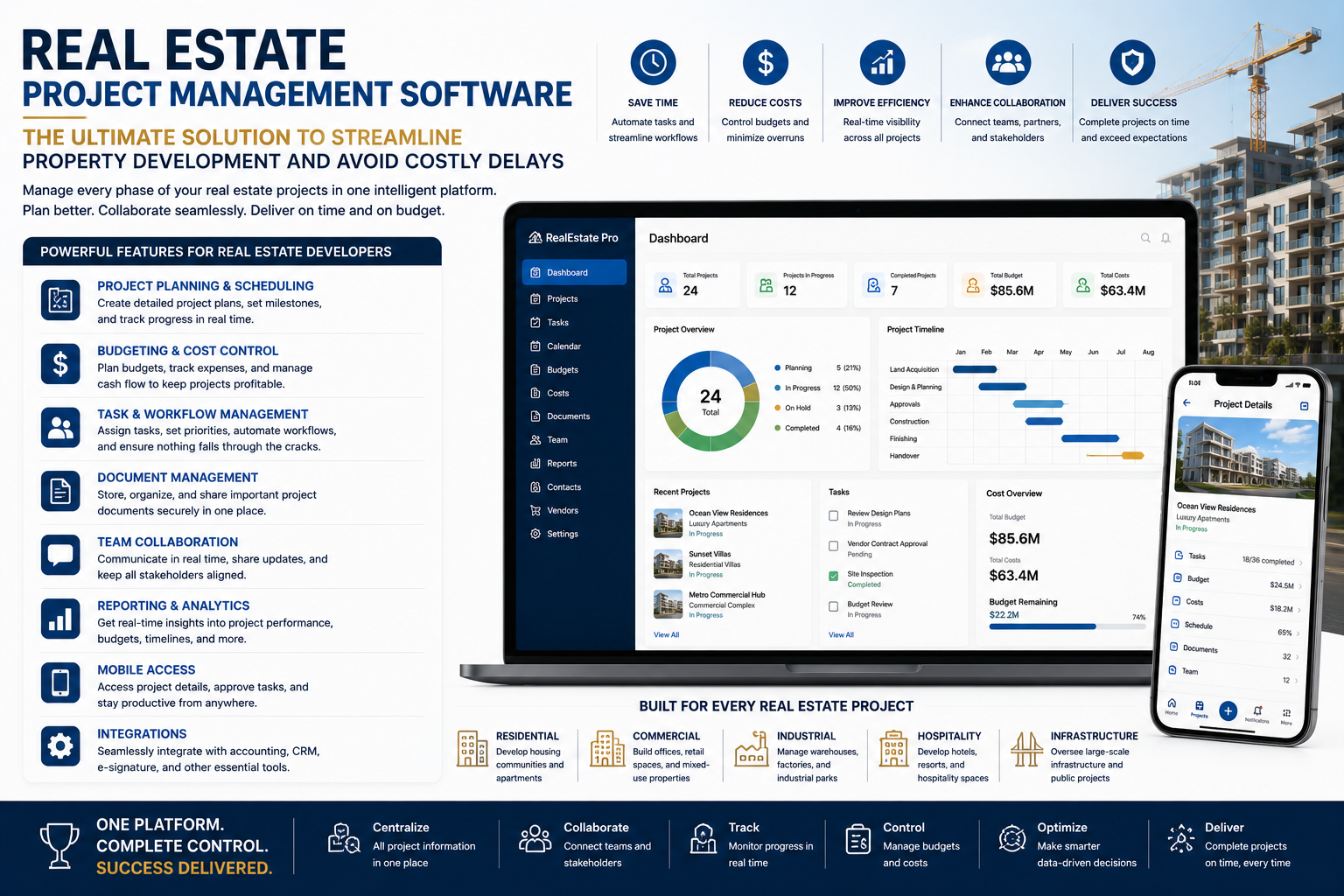This screenshot has height=896, width=1344.
Task: Click the Projects In Progress card icon
Action: click(x=766, y=285)
